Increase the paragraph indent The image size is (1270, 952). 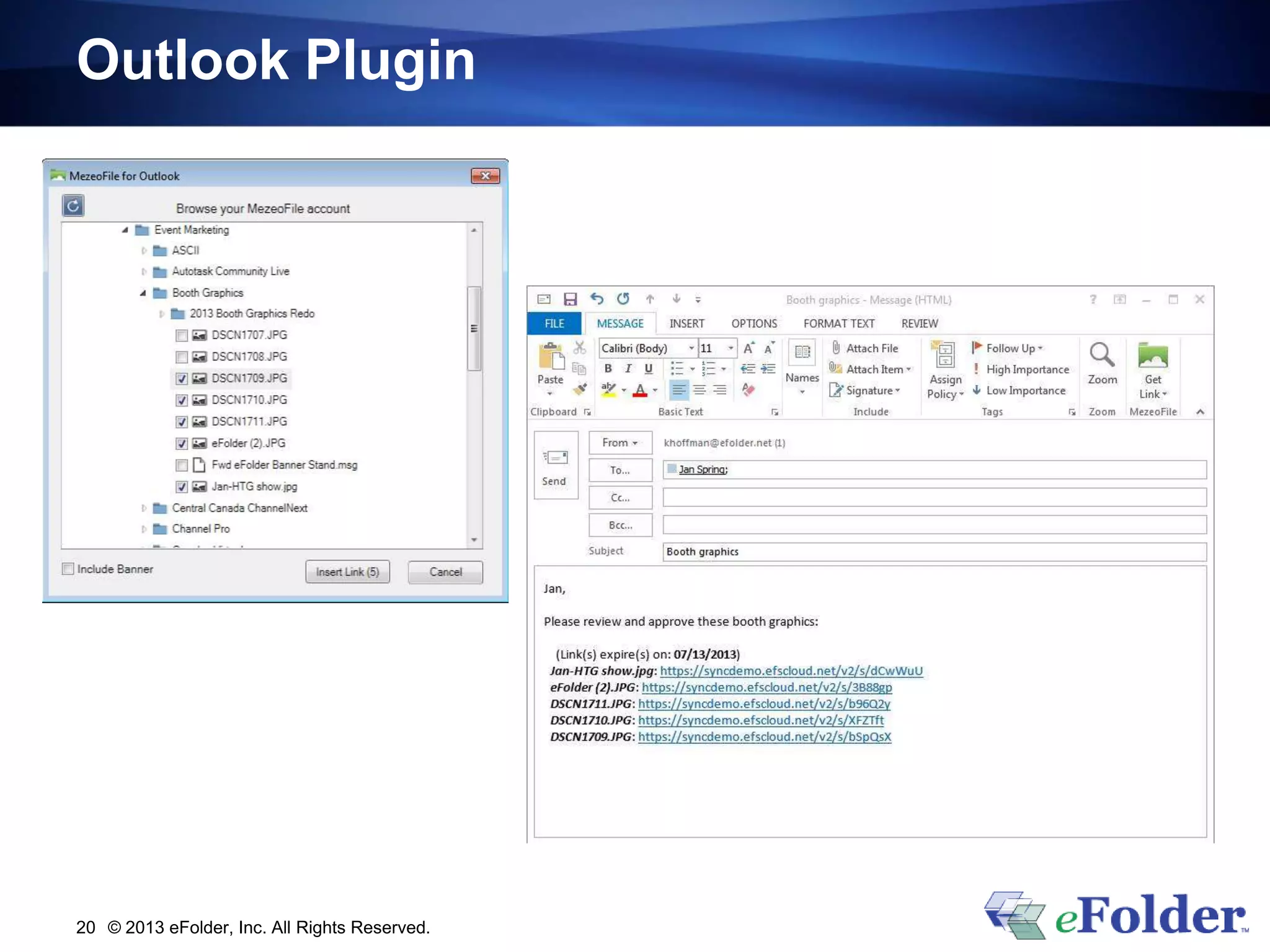click(x=768, y=369)
